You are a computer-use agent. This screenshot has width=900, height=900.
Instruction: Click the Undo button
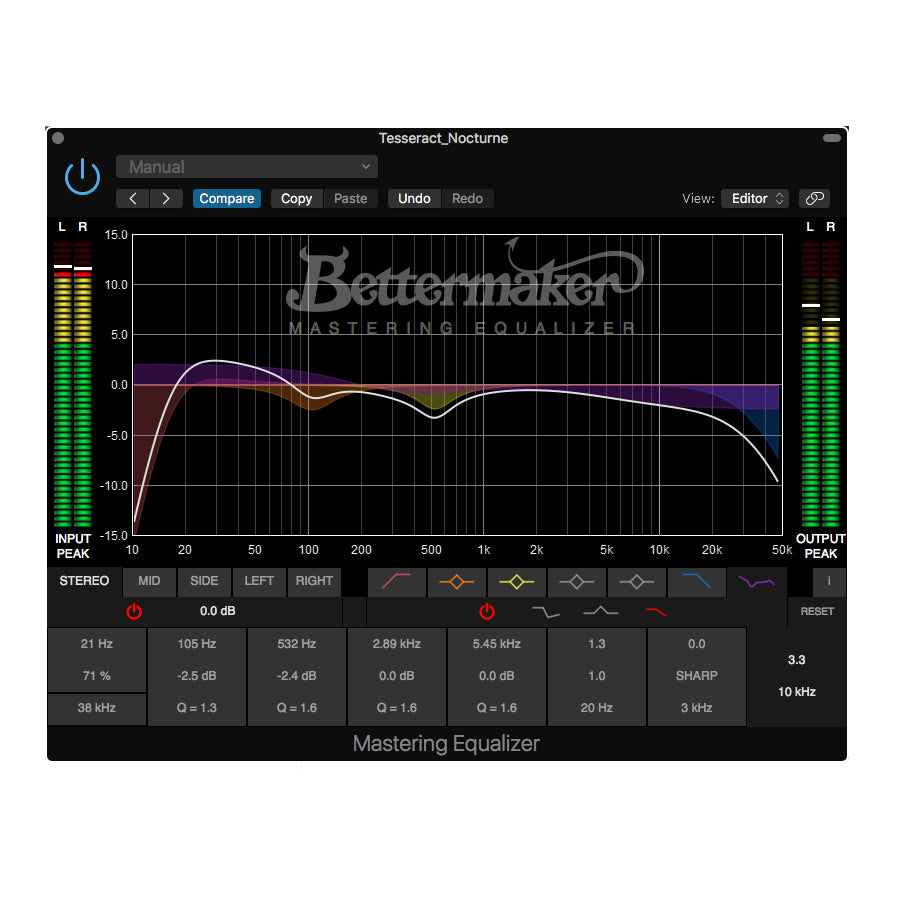pyautogui.click(x=413, y=198)
